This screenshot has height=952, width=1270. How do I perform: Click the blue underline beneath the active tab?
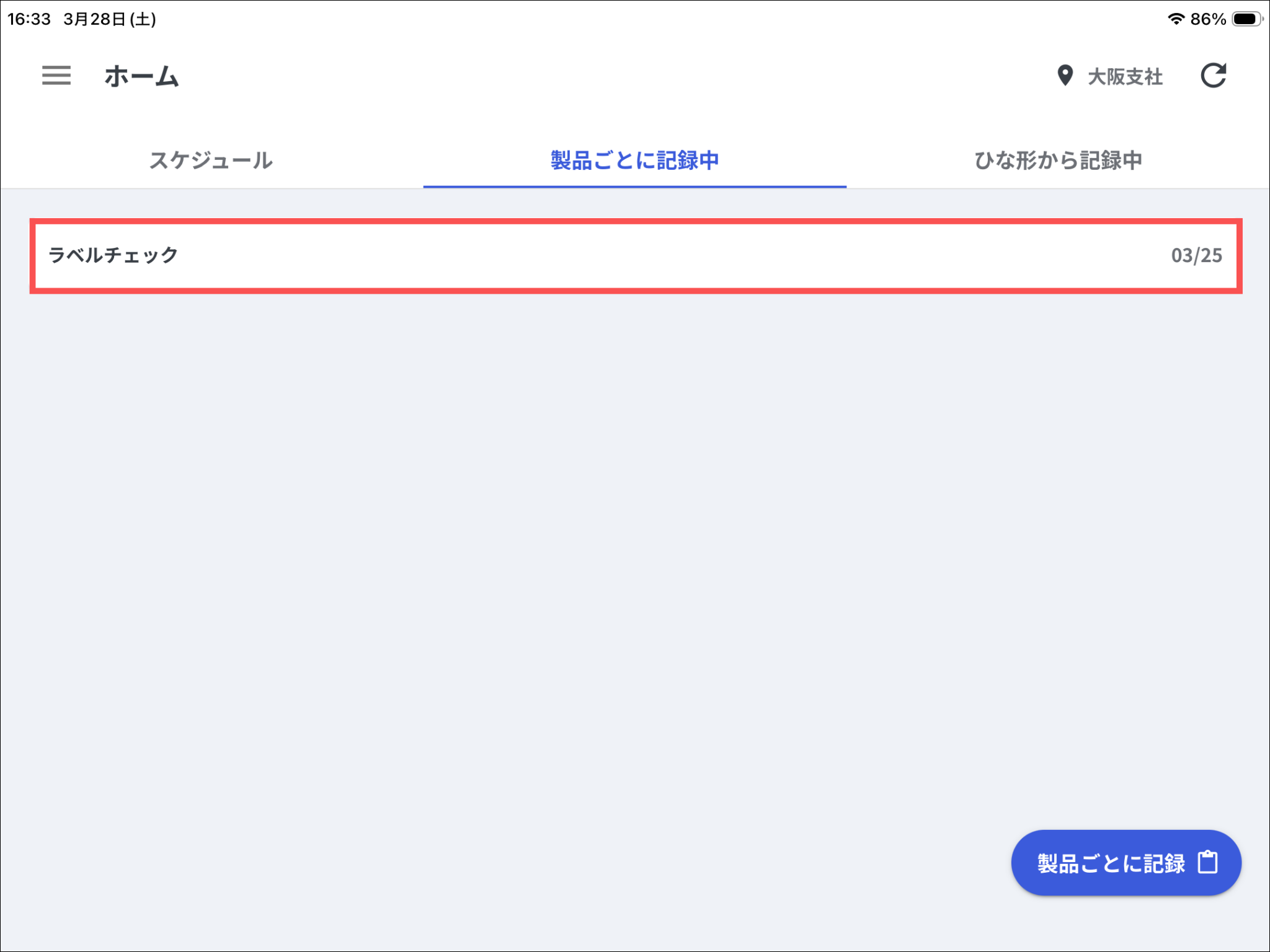[x=634, y=186]
